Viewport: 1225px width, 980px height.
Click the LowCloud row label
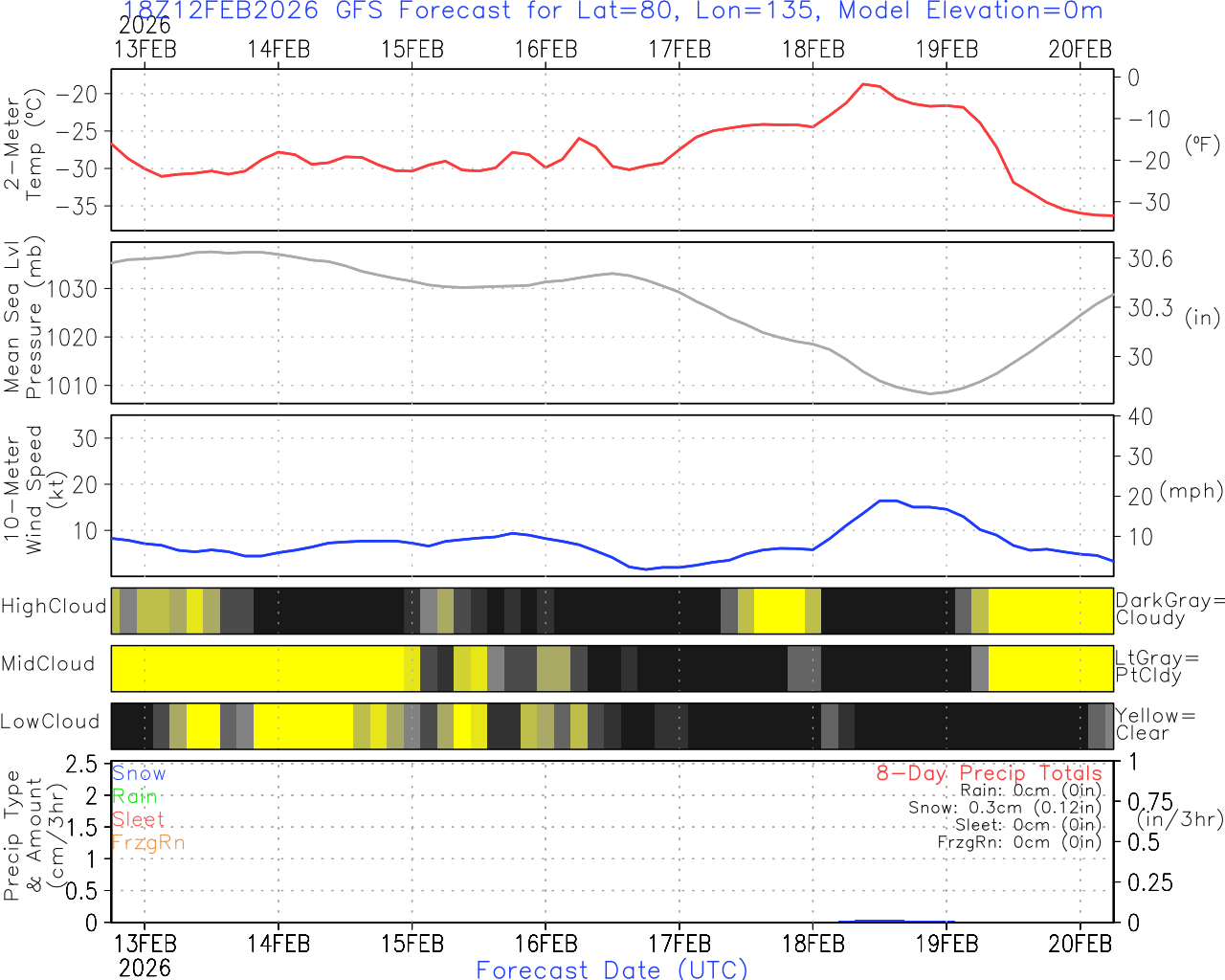[50, 722]
